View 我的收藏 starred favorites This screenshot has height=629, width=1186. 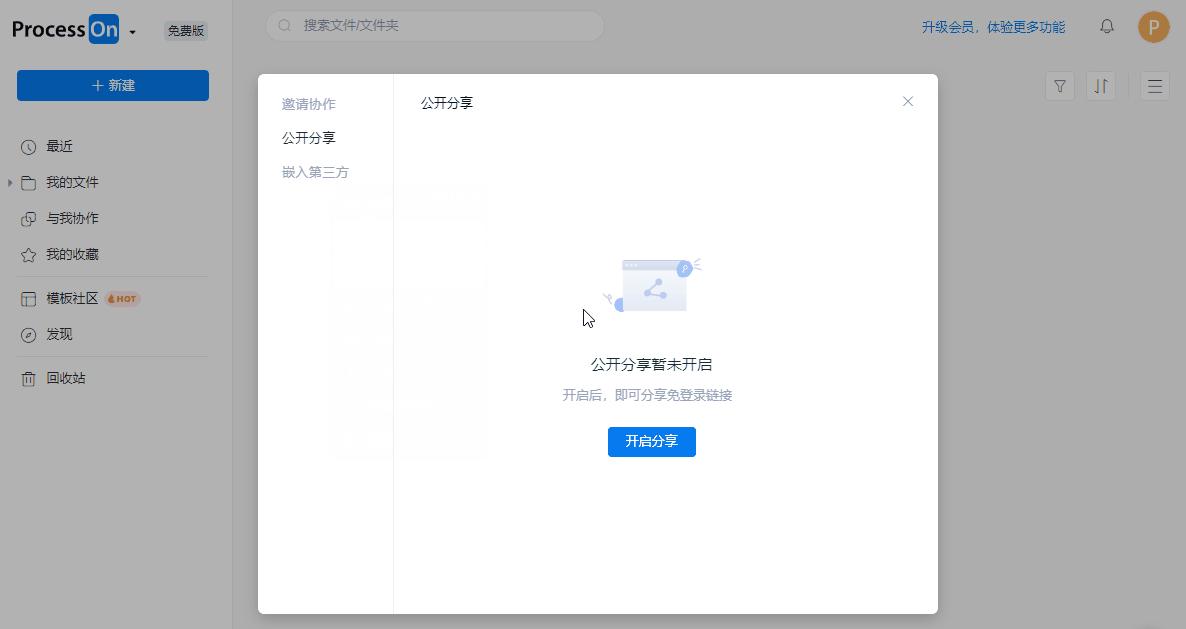pos(70,254)
